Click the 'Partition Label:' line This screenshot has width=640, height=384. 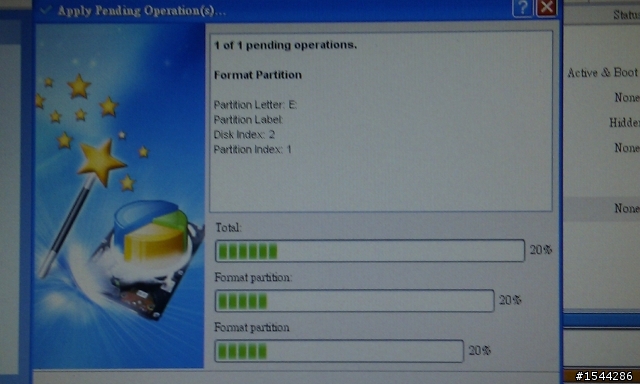[x=248, y=120]
